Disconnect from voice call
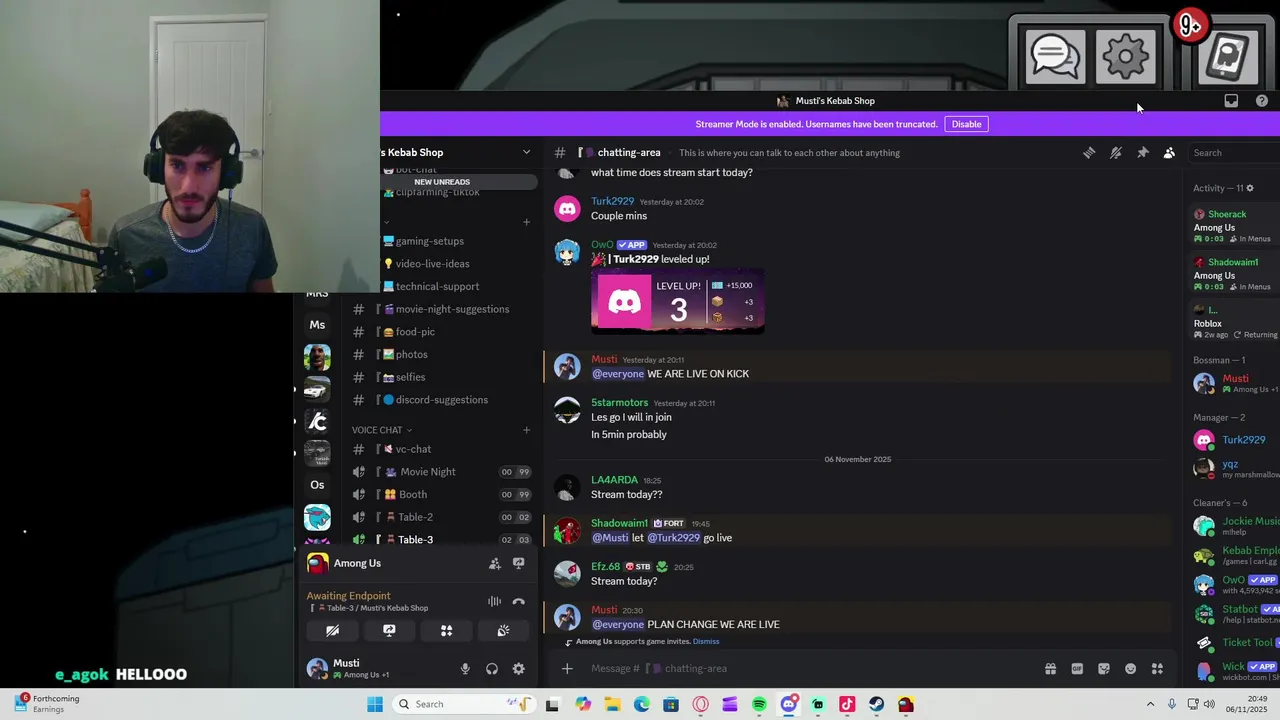 (x=518, y=602)
